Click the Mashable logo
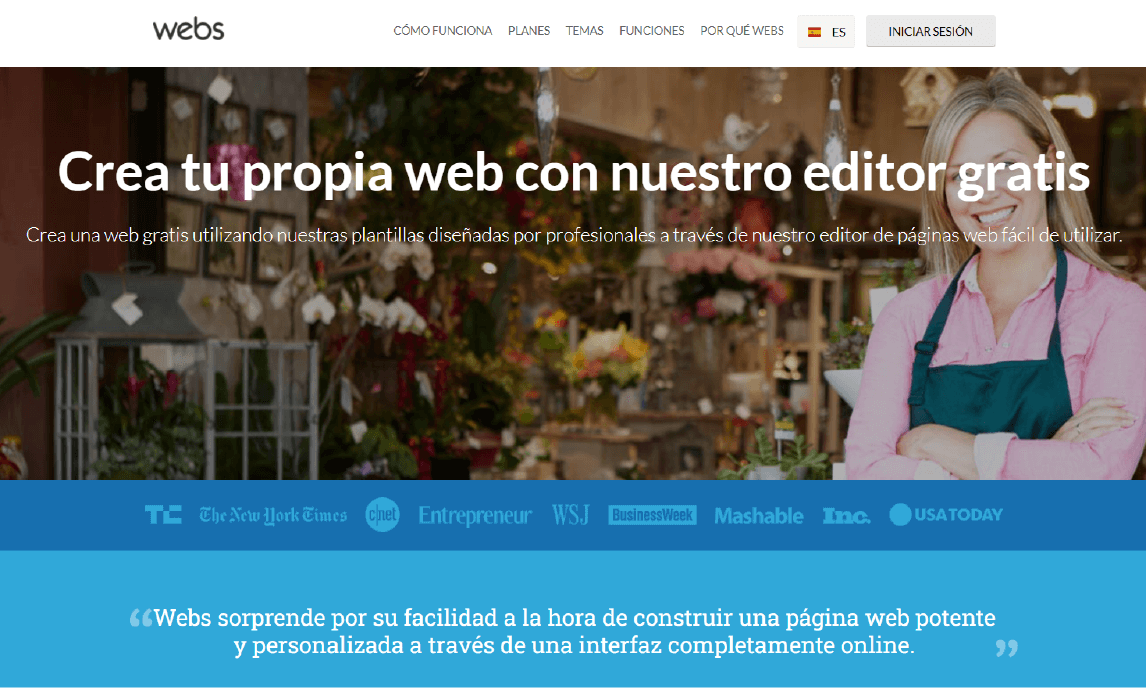Screen dimensions: 1146x688 pyautogui.click(x=759, y=515)
